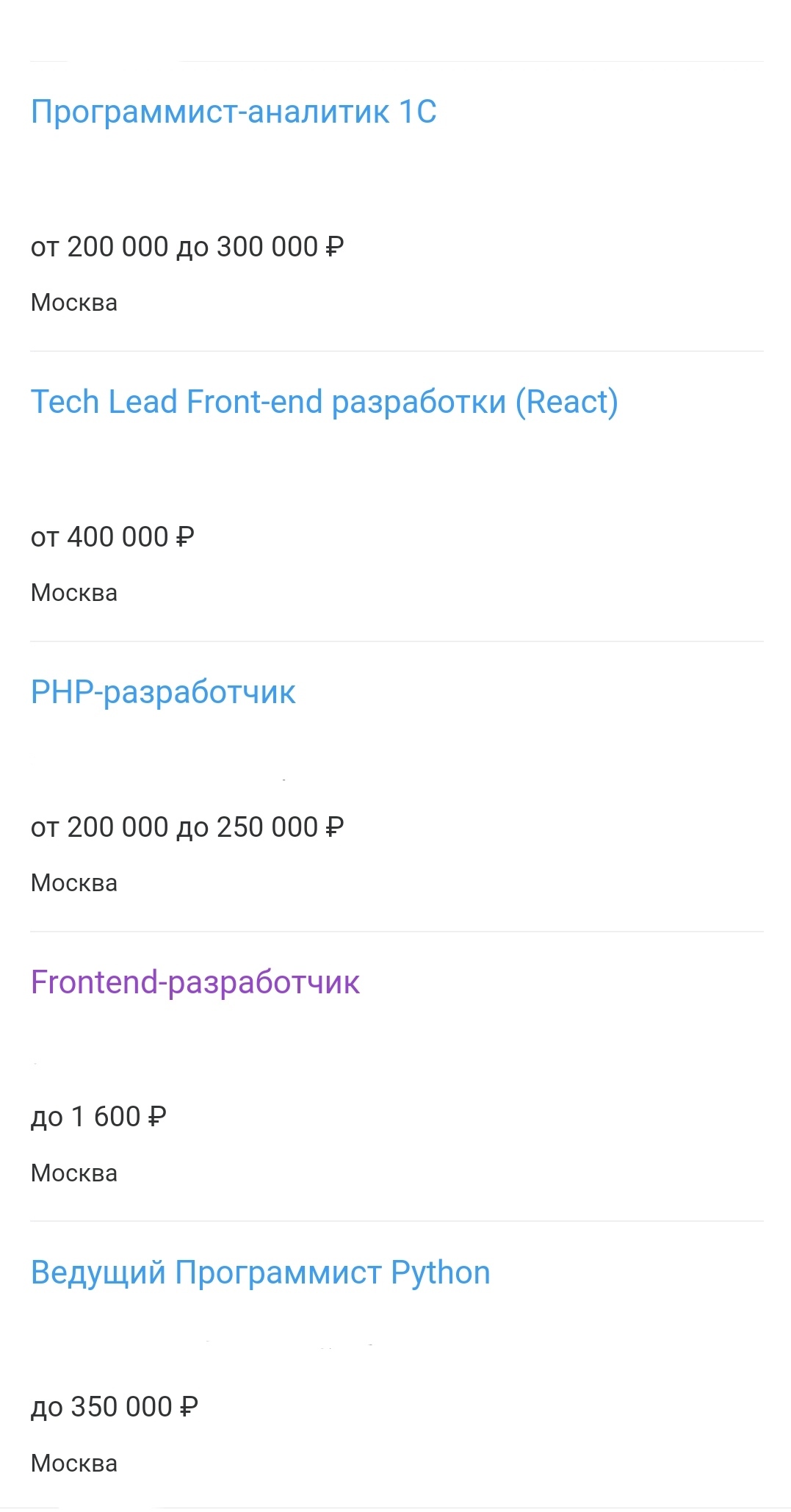
Task: Click the divider line above the Frontend-разработчик title
Action: [x=397, y=932]
